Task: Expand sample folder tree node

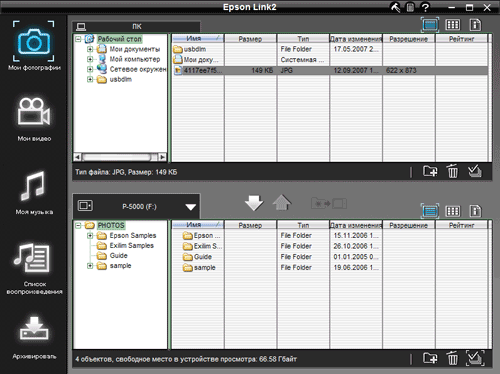Action: click(90, 266)
